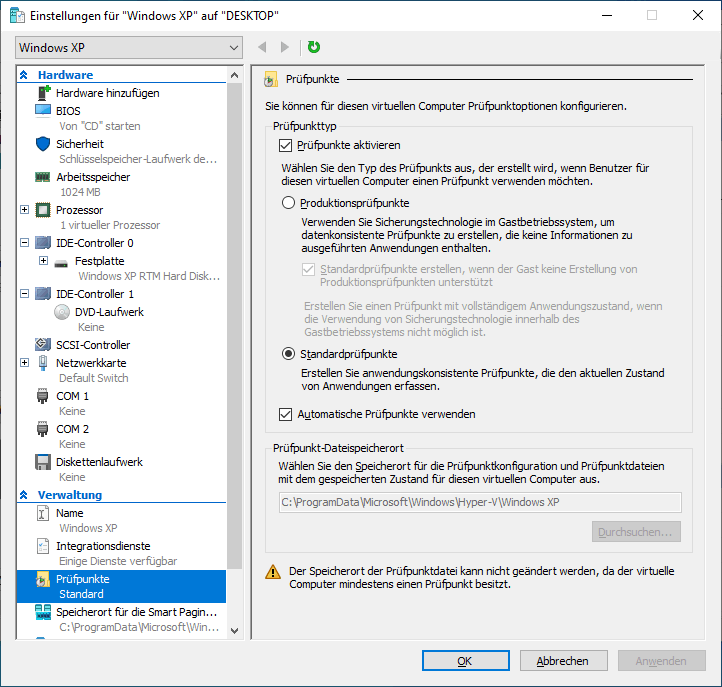The image size is (722, 687).
Task: Collapse the IDE-Controller 1 node
Action: tap(24, 294)
